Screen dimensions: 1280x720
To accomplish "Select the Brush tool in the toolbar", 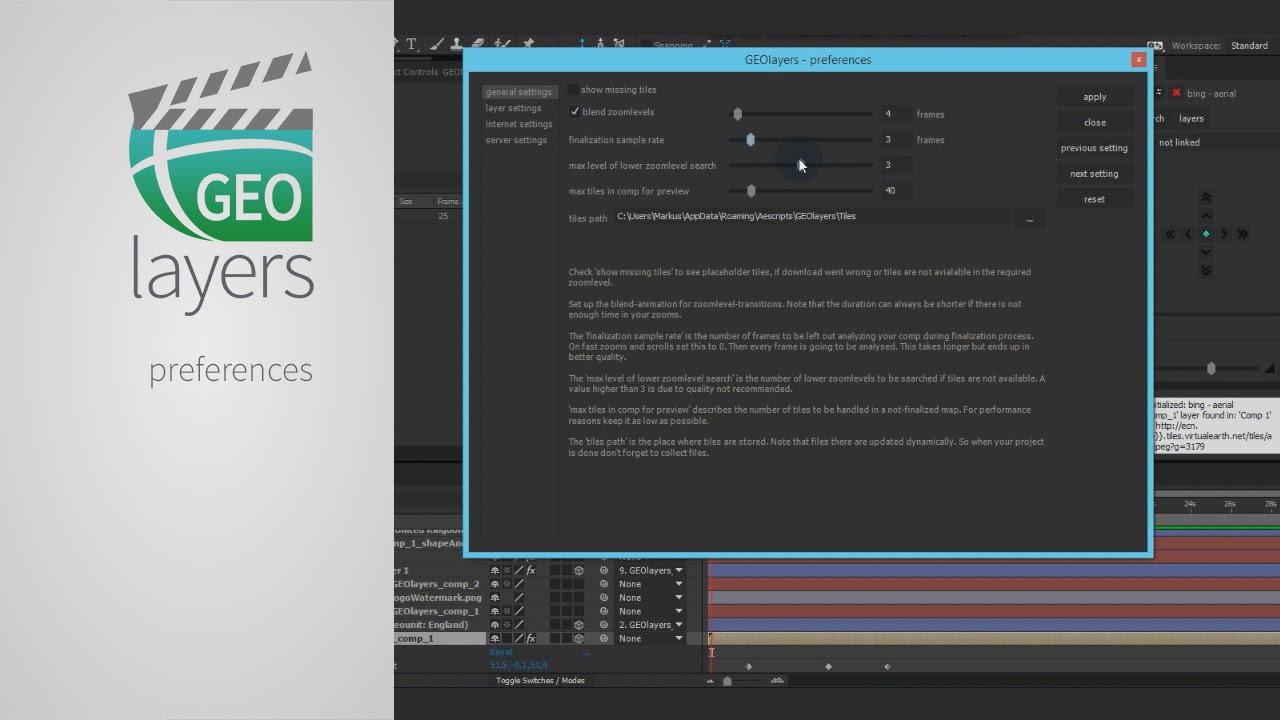I will click(437, 44).
